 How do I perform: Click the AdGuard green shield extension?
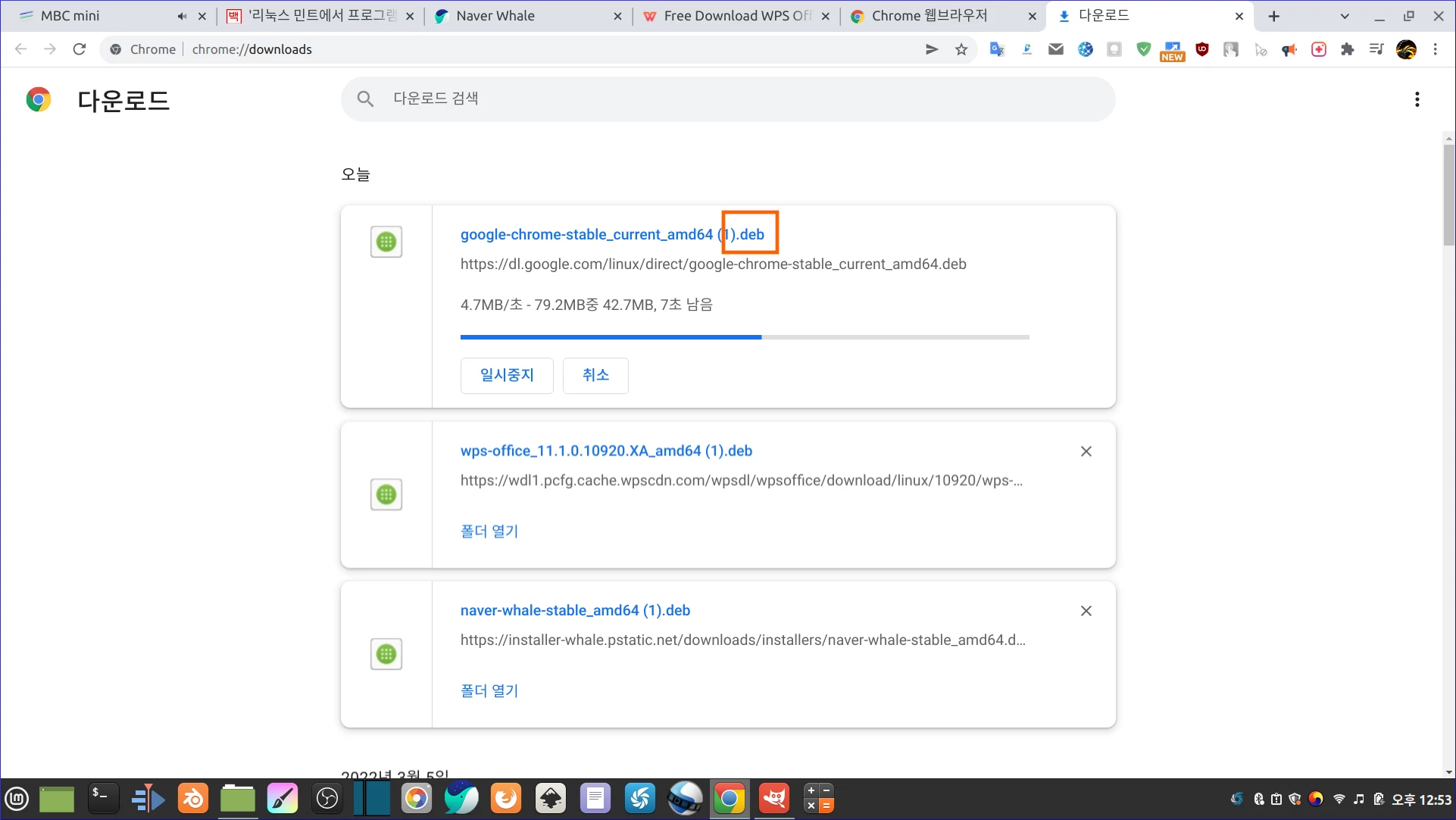[x=1144, y=49]
